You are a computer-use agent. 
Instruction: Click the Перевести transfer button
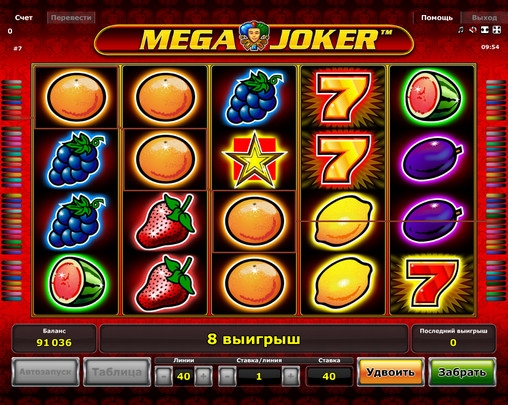[71, 18]
